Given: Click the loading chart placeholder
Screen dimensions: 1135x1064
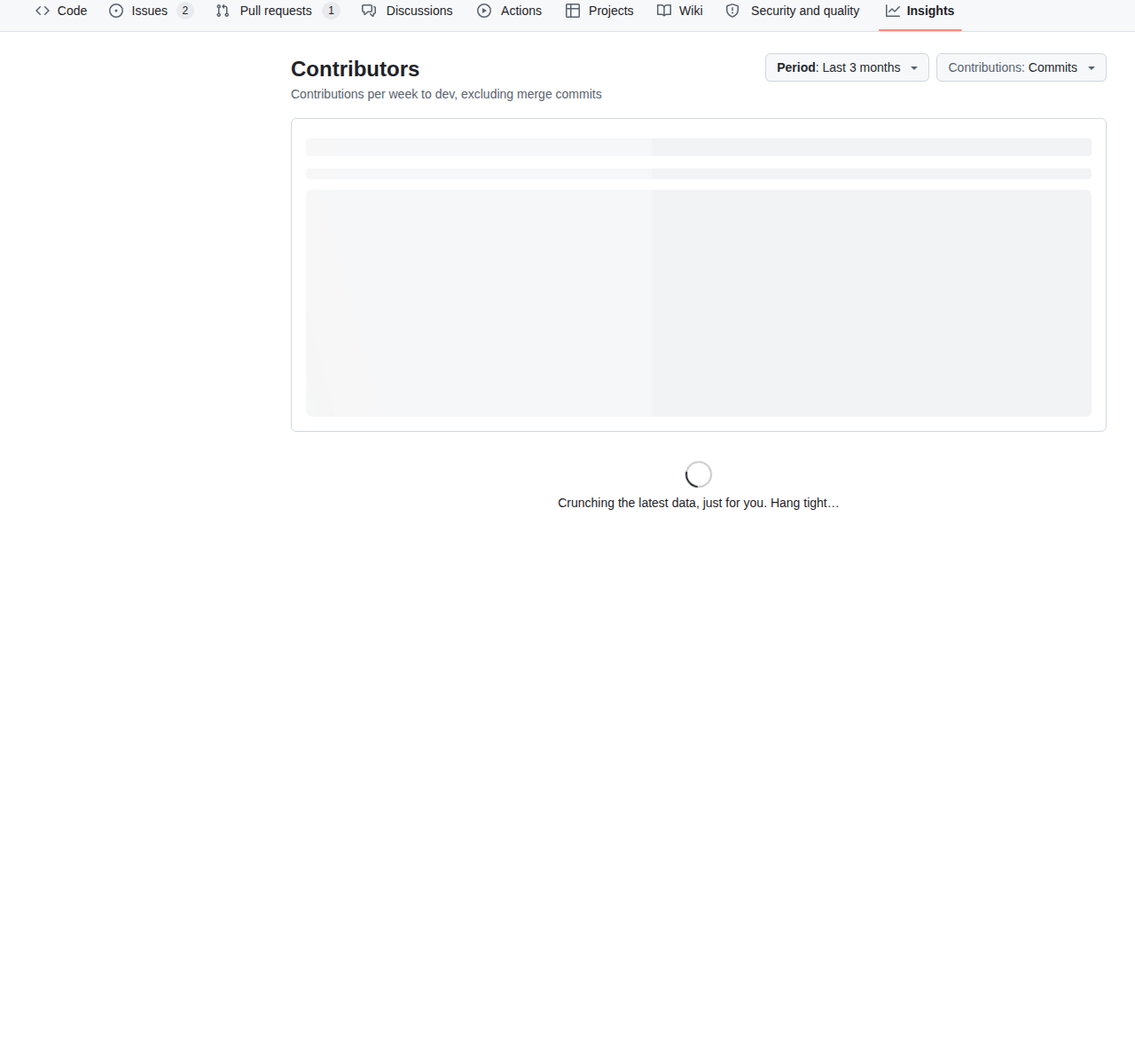Looking at the screenshot, I should 699,303.
